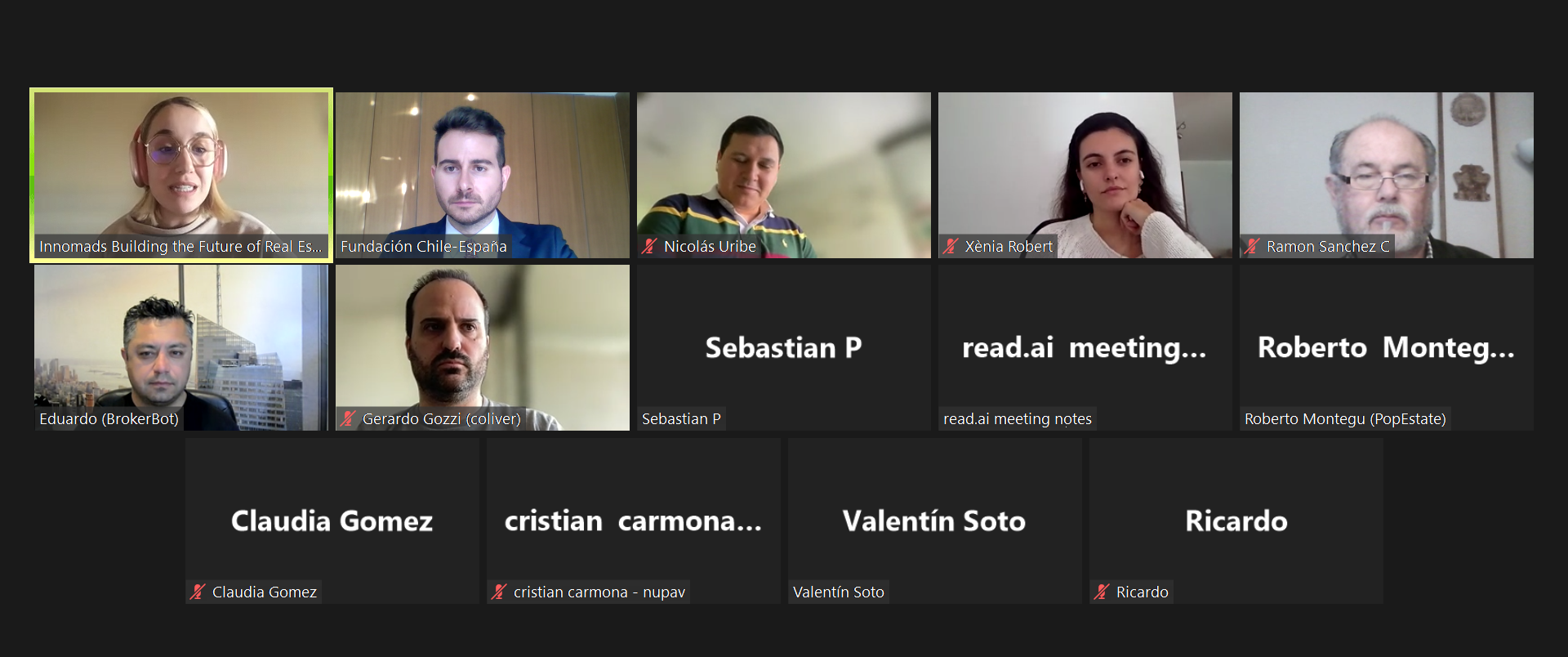1568x657 pixels.
Task: Select the read.ai meeting notes tile
Action: (1085, 347)
